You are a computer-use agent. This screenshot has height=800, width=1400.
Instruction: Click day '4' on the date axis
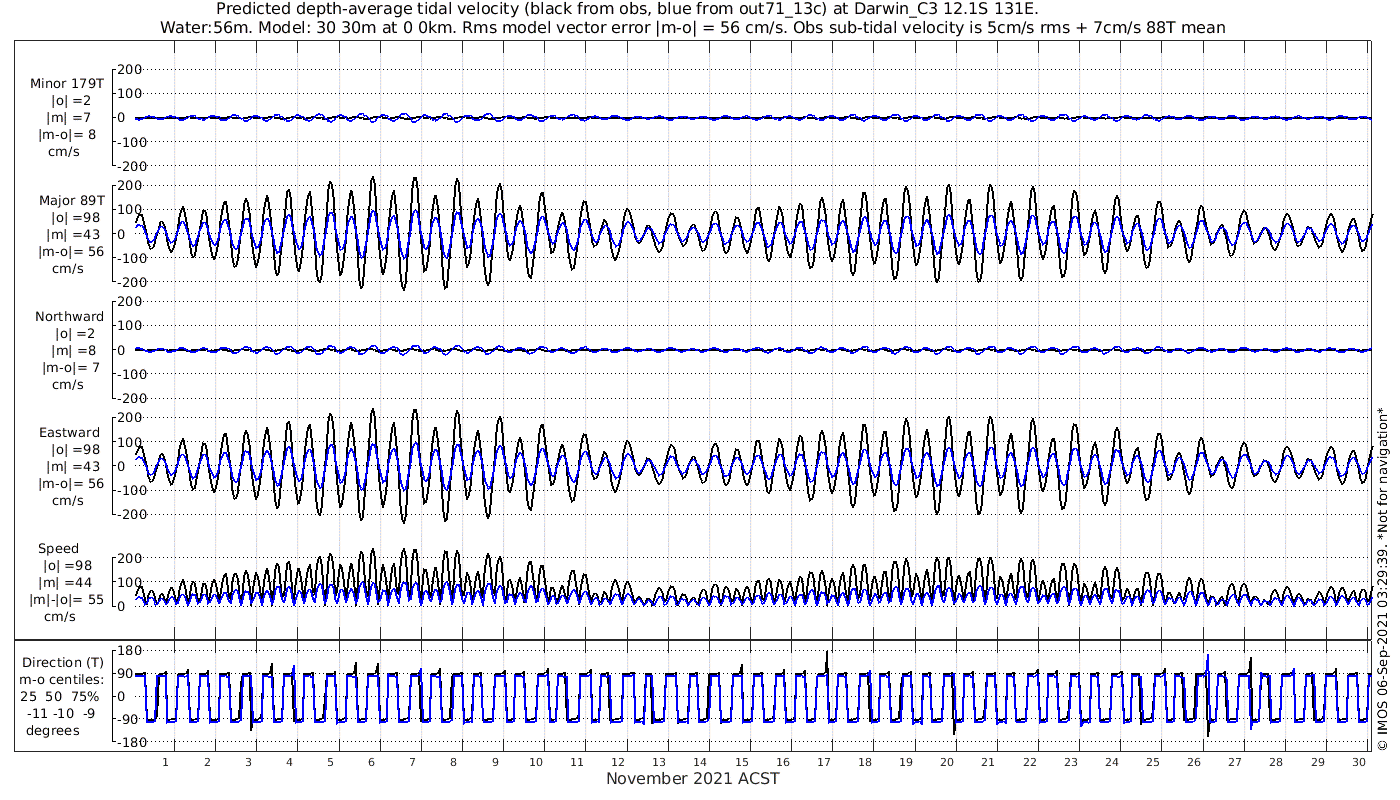[x=289, y=762]
